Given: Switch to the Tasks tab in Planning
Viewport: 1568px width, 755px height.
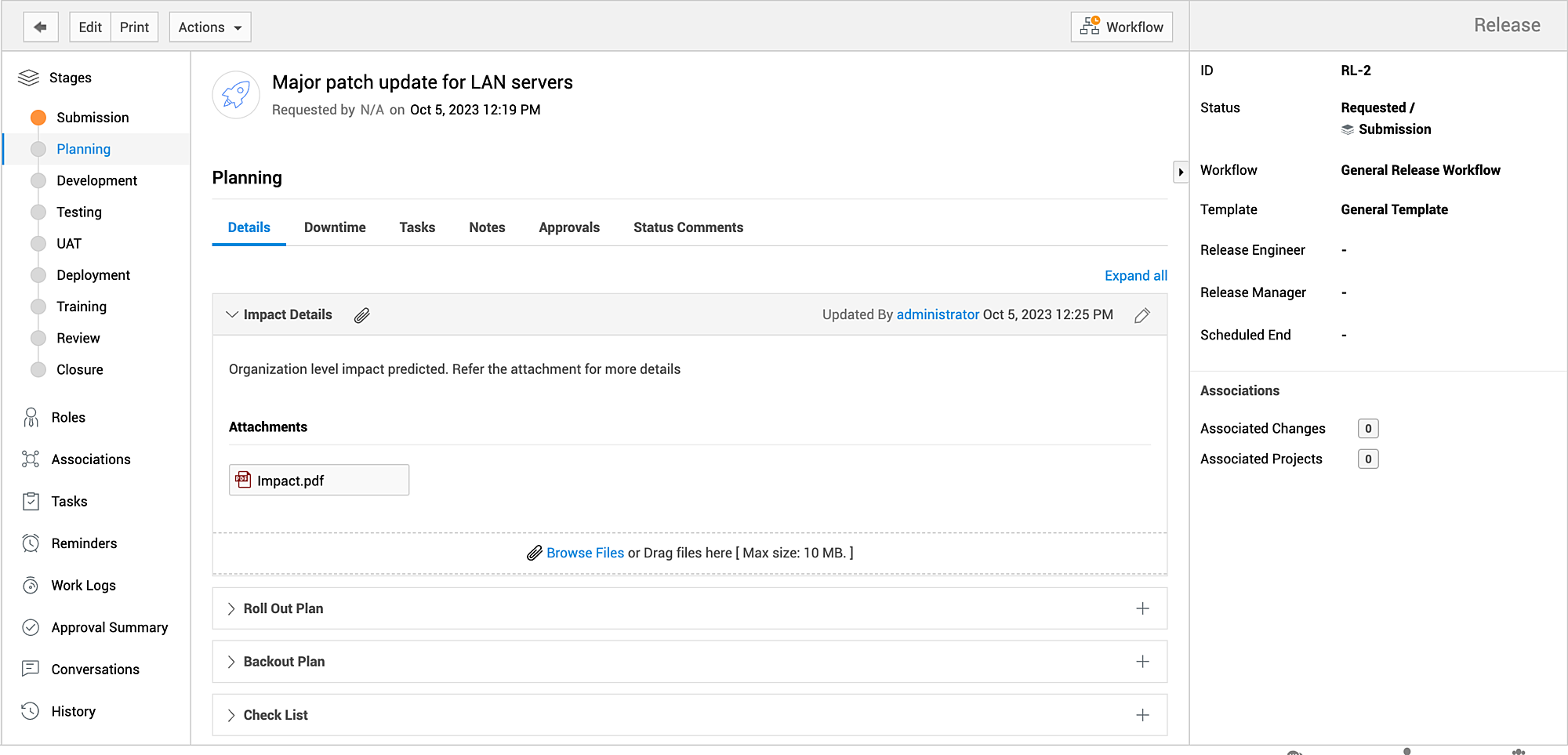Looking at the screenshot, I should pos(417,227).
